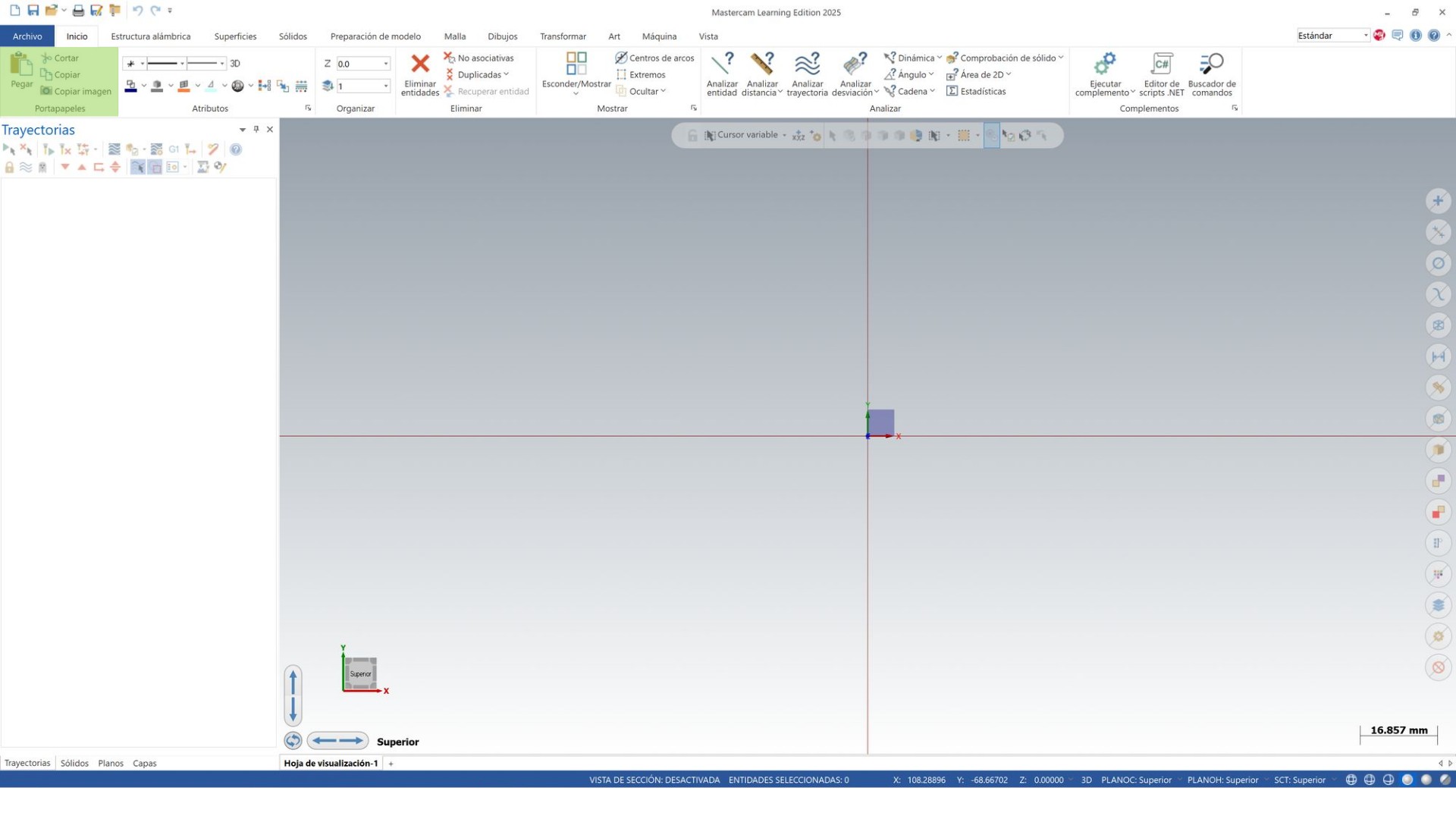Launch Analizar trayectoria tool

[806, 74]
